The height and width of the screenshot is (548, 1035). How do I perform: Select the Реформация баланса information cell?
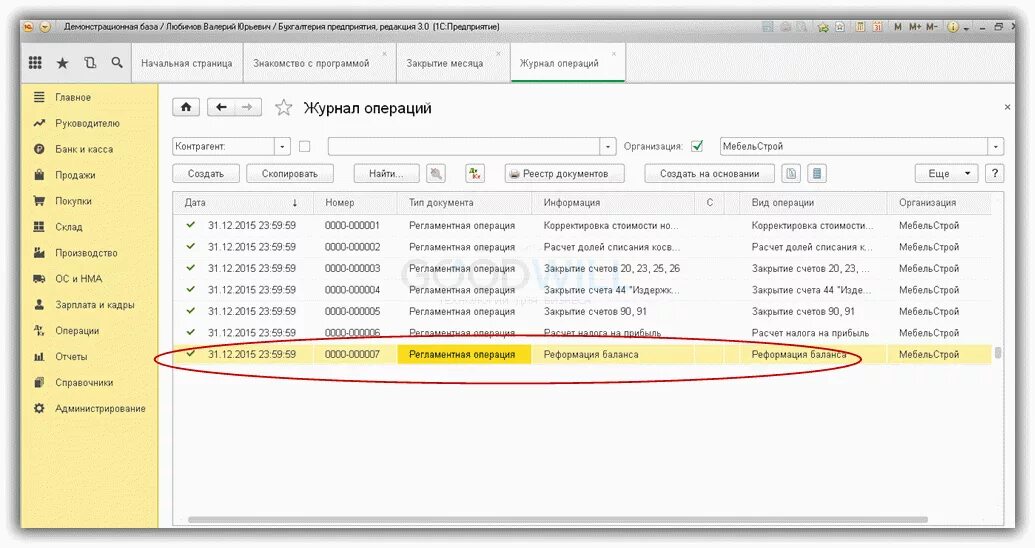pos(613,355)
